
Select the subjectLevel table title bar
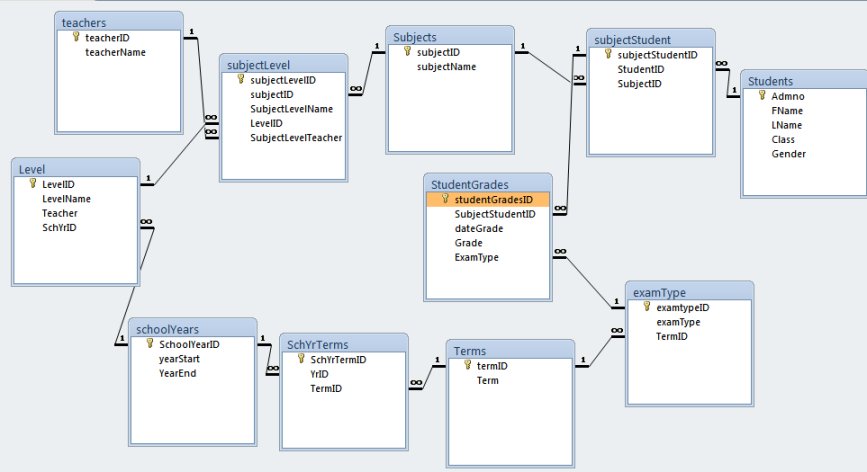[284, 64]
